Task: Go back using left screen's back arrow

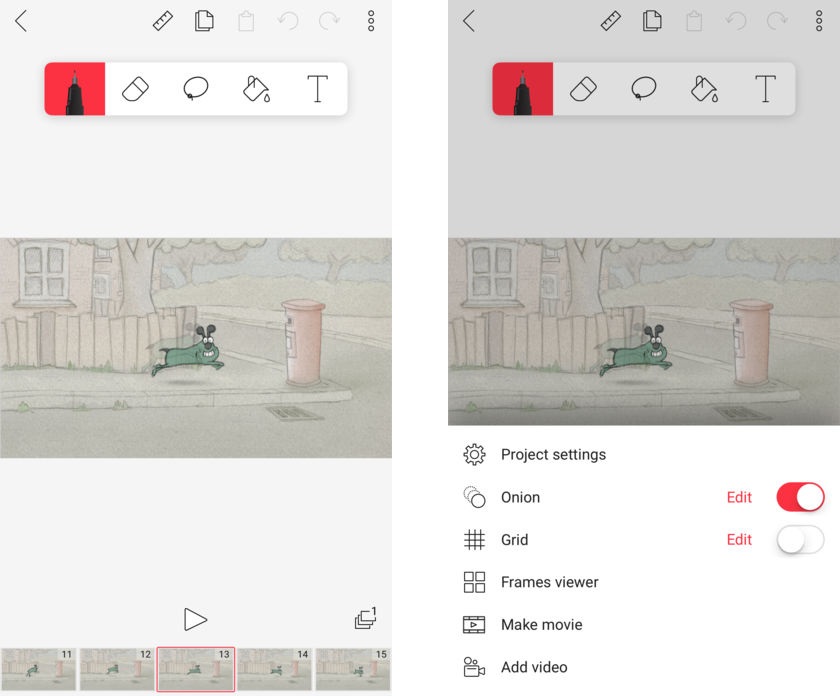Action: coord(21,21)
